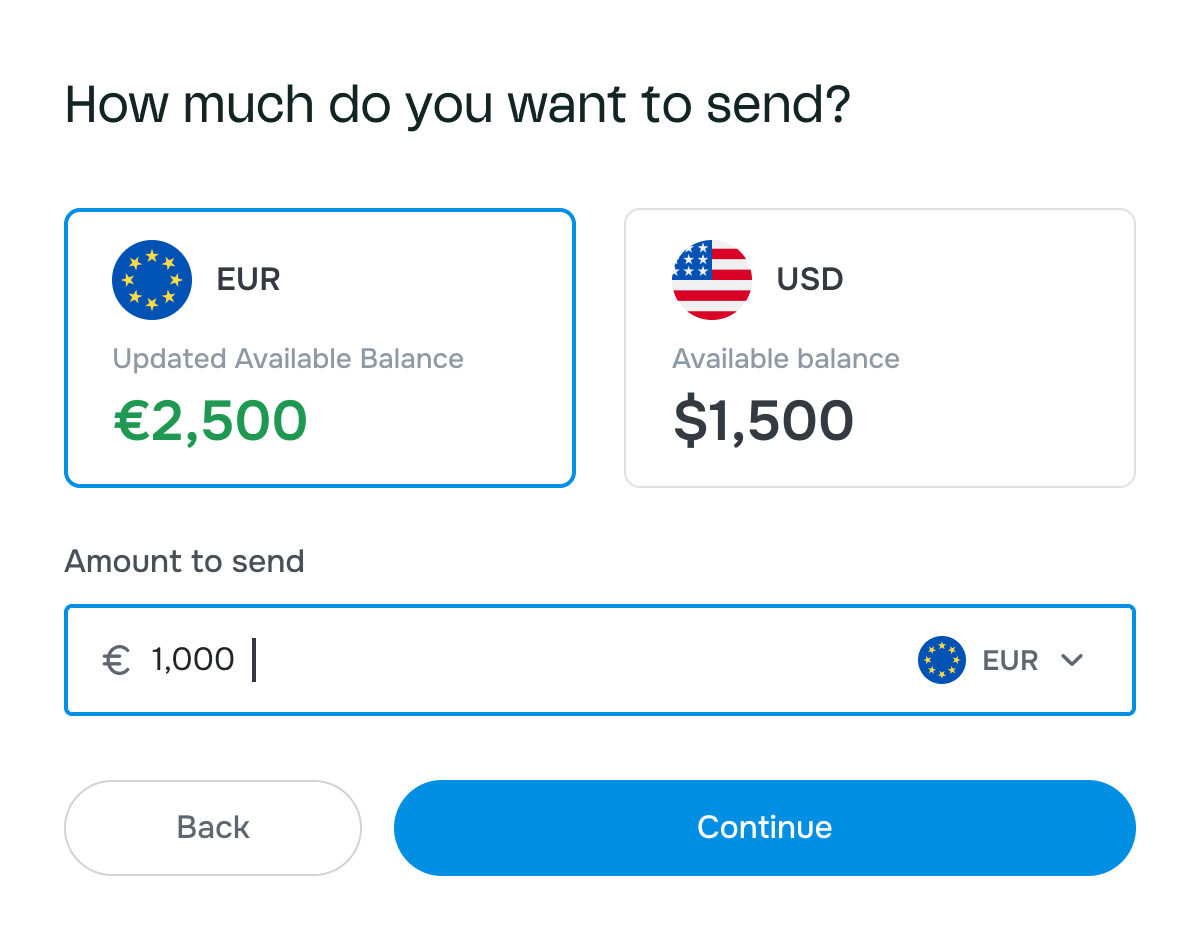Click the EUR title text in first card
1200x940 pixels.
(248, 279)
